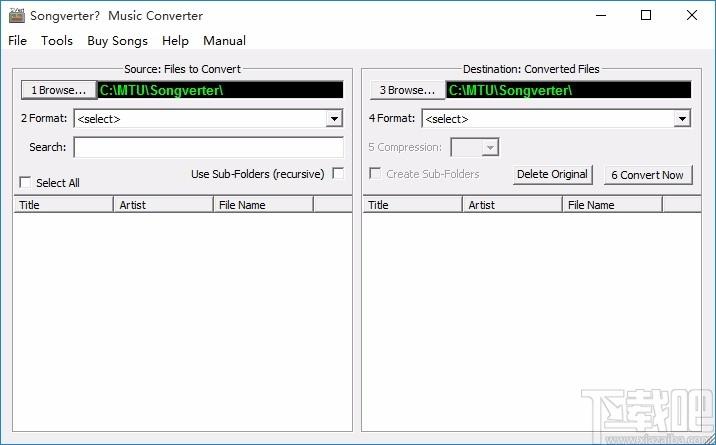
Task: Open the Manual menu
Action: click(224, 41)
